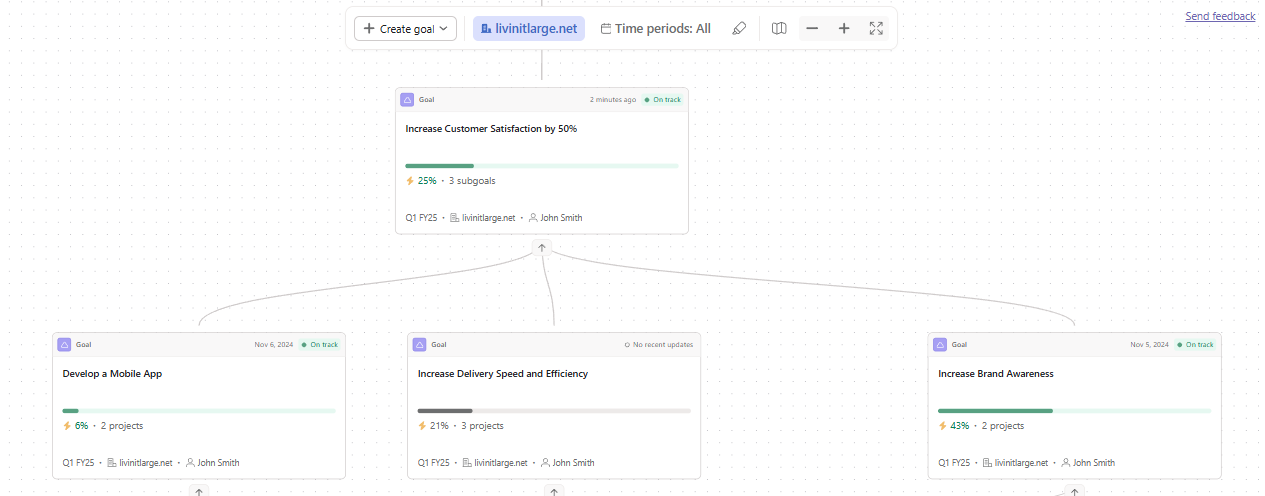Click the Send feedback link
The width and height of the screenshot is (1265, 496).
click(x=1220, y=16)
